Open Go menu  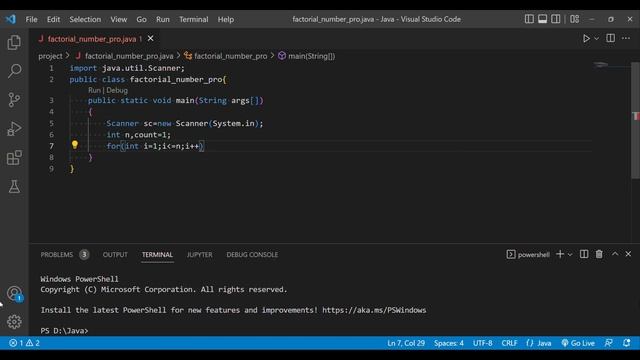point(142,19)
